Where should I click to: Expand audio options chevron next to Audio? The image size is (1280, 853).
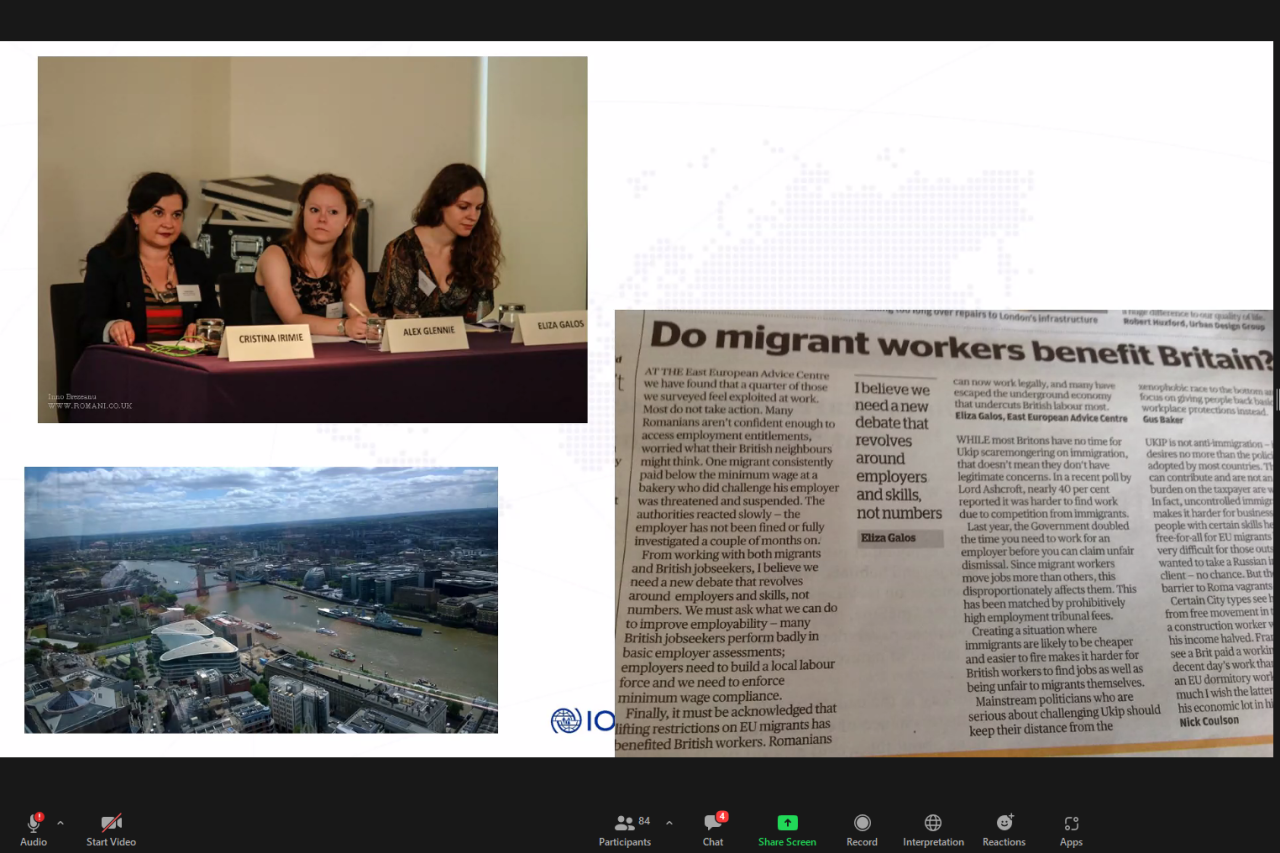(x=60, y=823)
